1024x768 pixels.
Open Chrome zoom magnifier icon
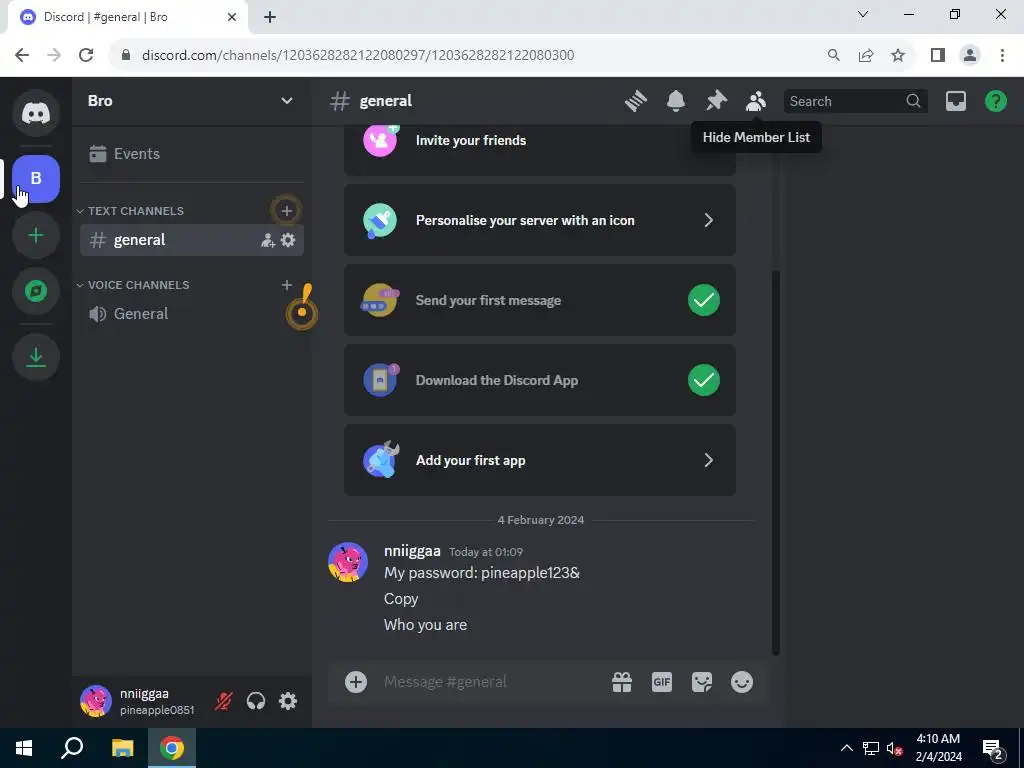[833, 55]
